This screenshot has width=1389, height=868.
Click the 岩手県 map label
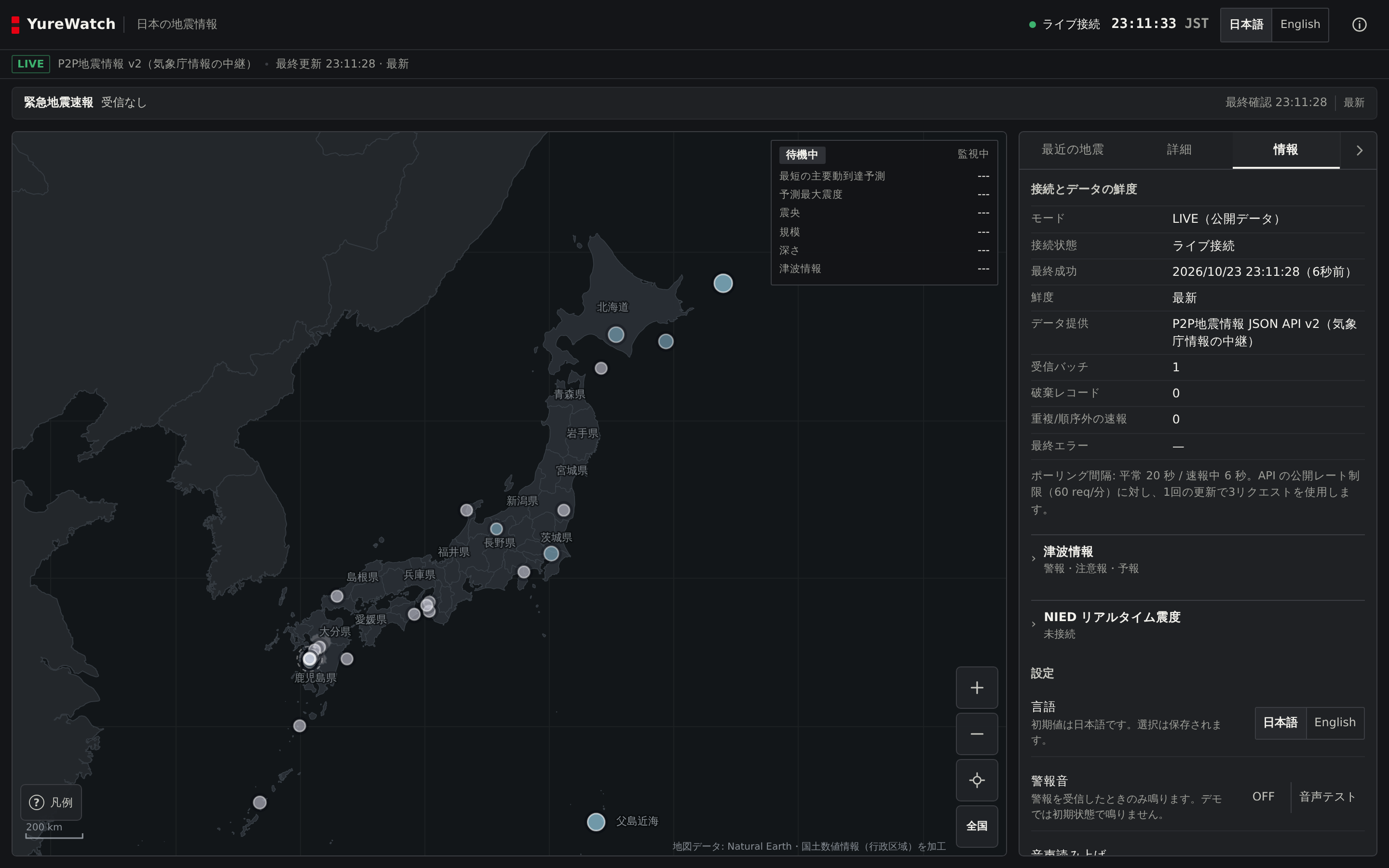click(x=583, y=434)
